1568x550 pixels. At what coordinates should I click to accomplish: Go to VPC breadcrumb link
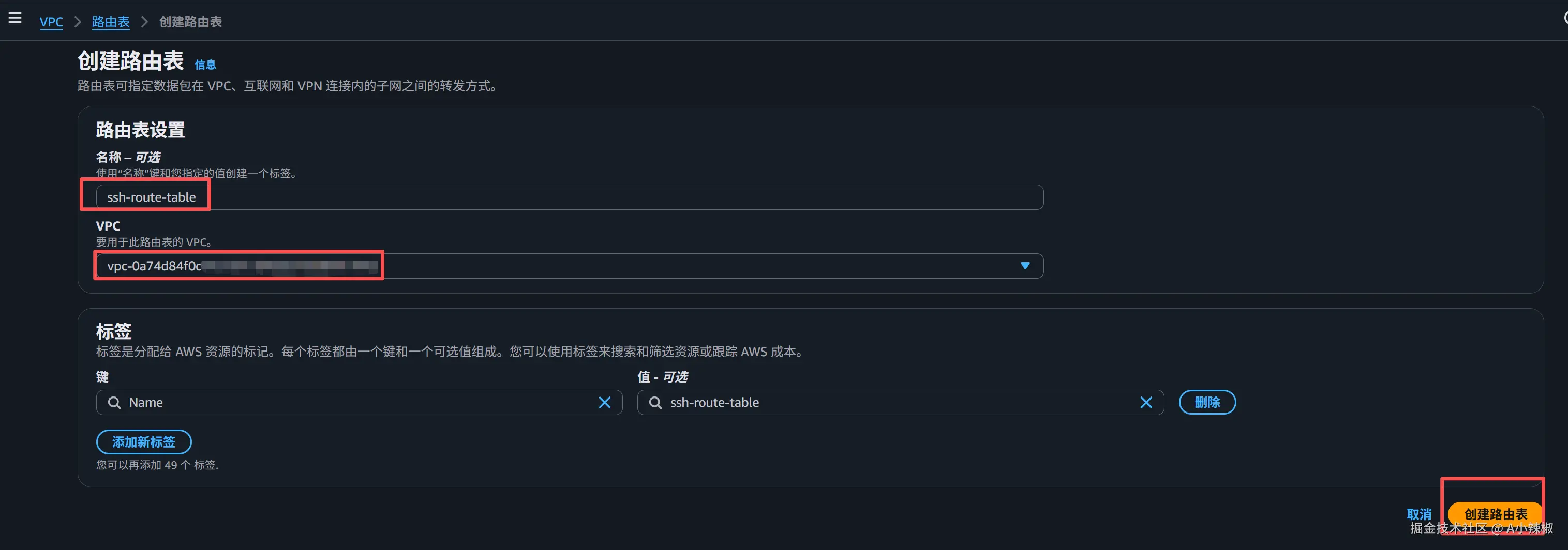51,22
